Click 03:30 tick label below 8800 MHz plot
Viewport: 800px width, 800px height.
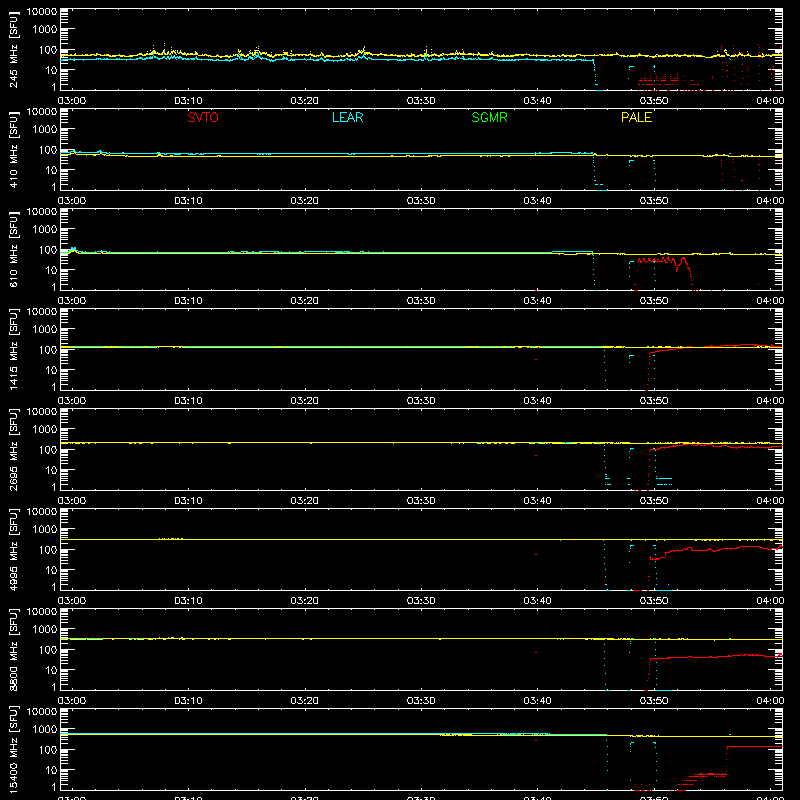tap(421, 701)
